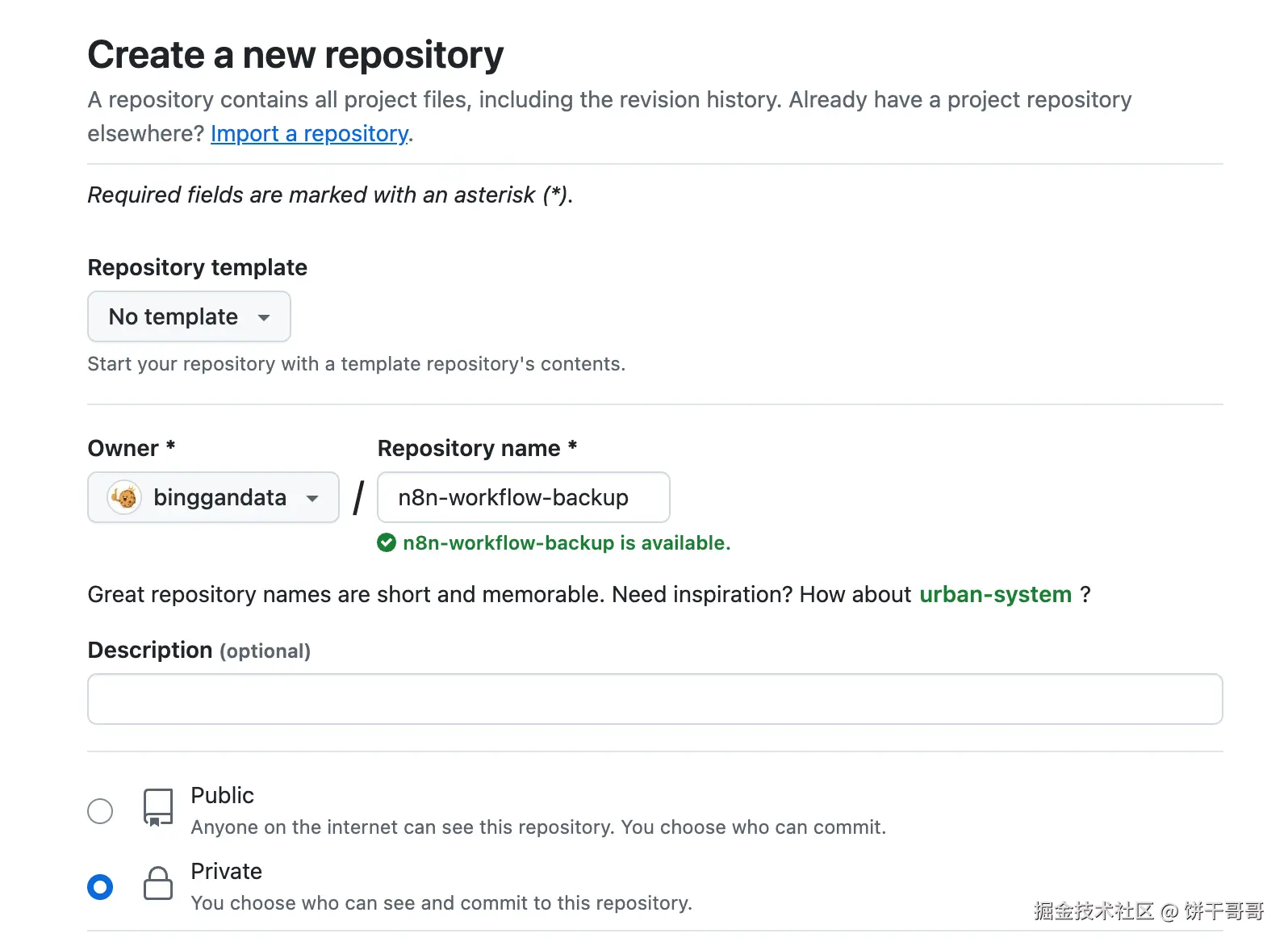Screen dimensions: 1288x946
Task: Click the Create a new repository heading
Action: coord(295,55)
